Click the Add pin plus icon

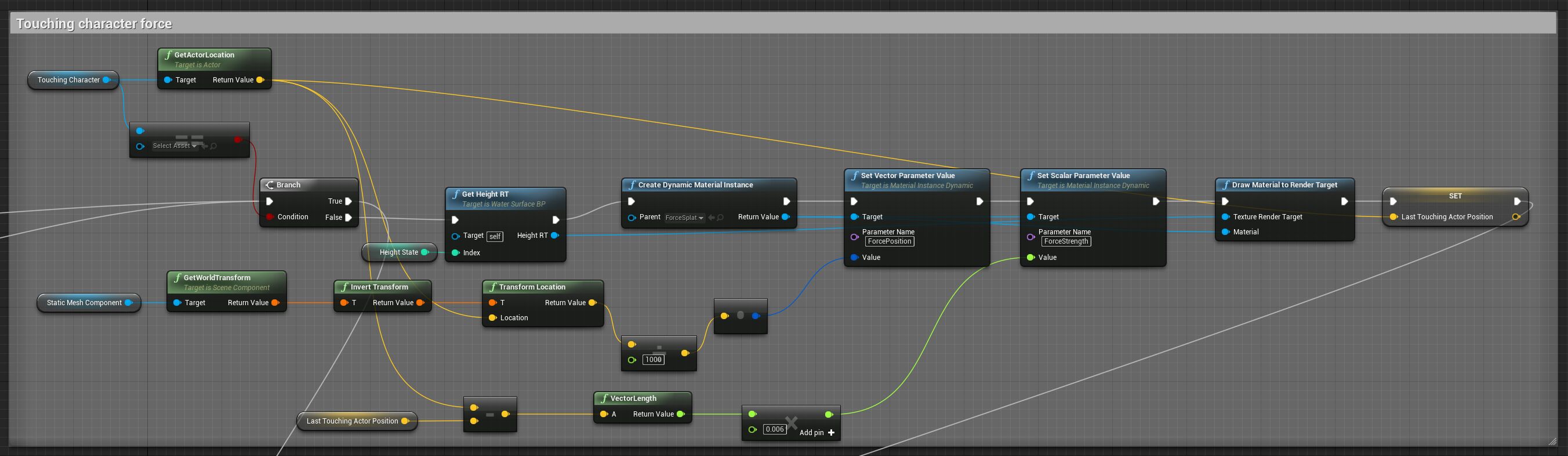(831, 433)
